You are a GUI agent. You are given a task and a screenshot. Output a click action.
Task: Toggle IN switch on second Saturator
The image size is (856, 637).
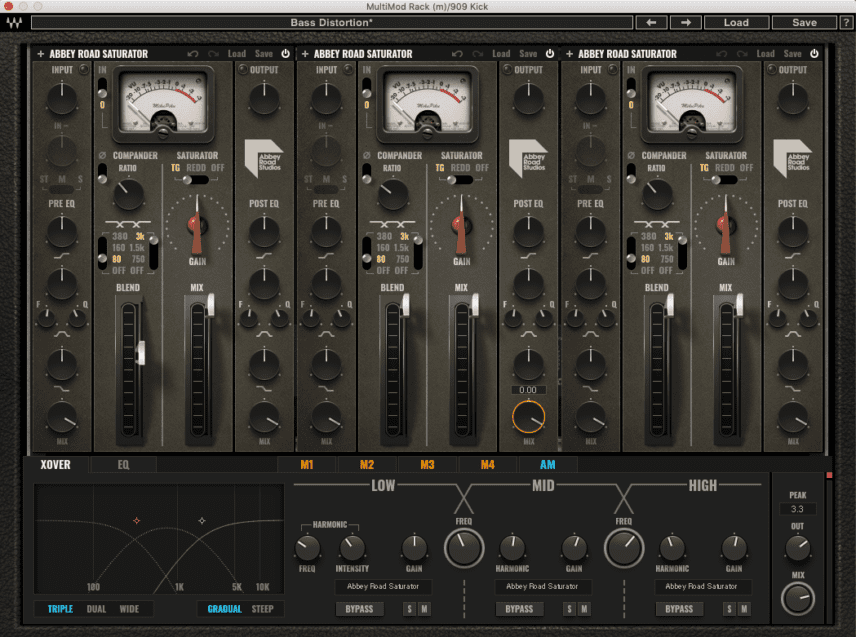point(366,90)
